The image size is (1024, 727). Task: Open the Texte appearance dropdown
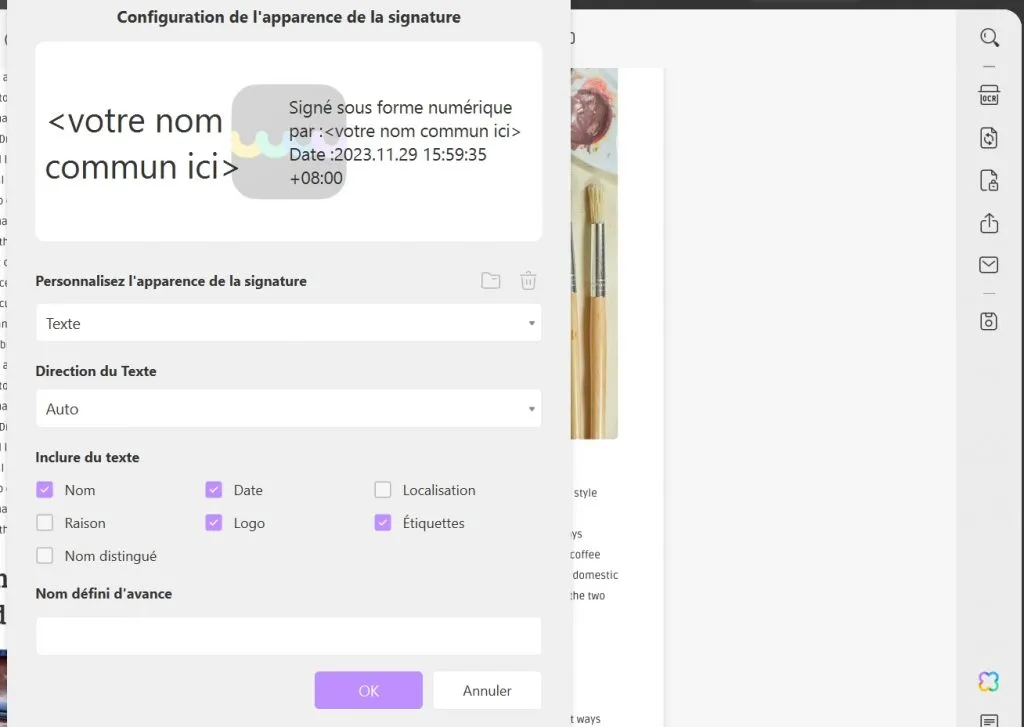click(x=288, y=323)
